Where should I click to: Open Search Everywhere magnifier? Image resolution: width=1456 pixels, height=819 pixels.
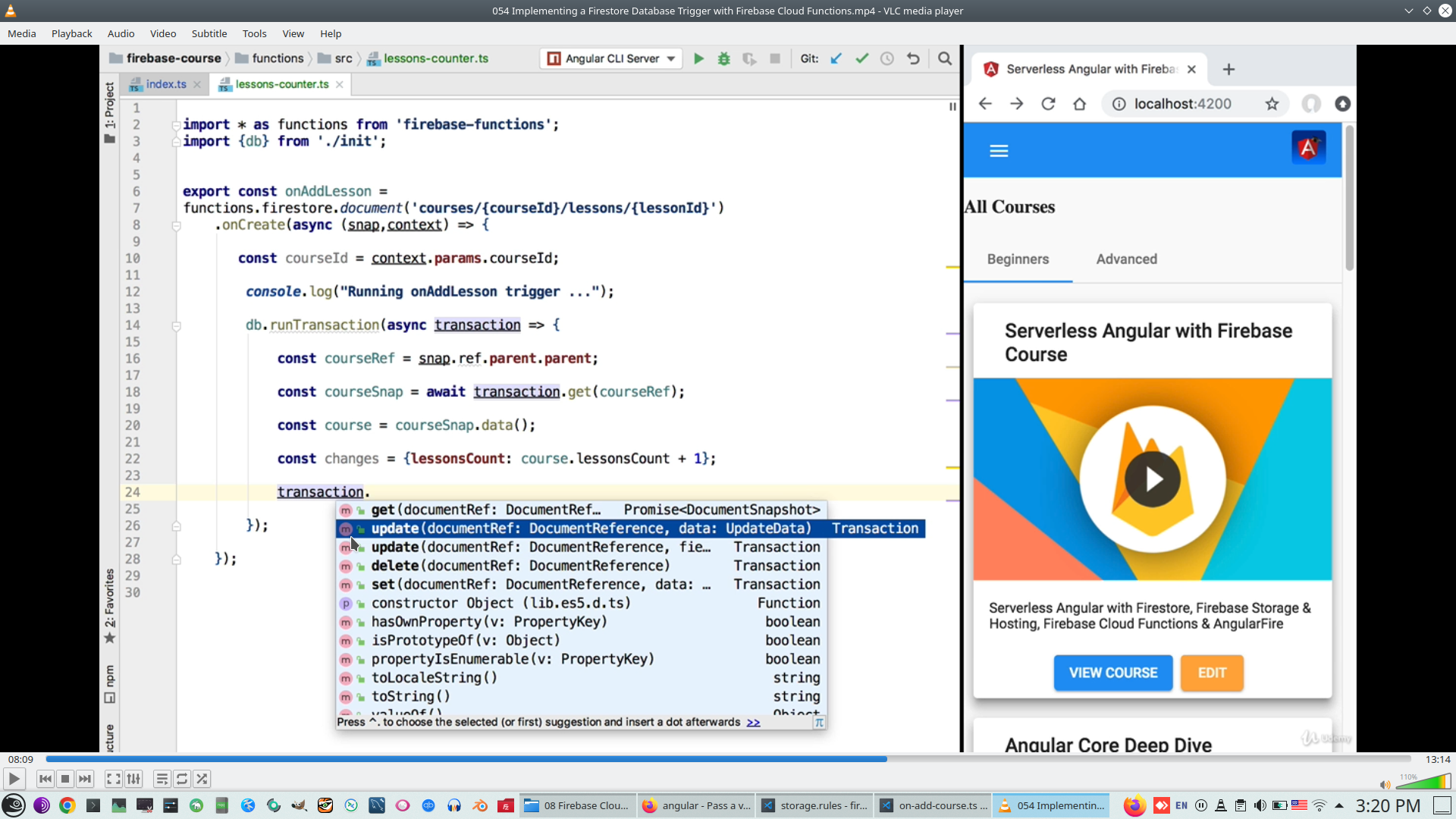pyautogui.click(x=945, y=58)
